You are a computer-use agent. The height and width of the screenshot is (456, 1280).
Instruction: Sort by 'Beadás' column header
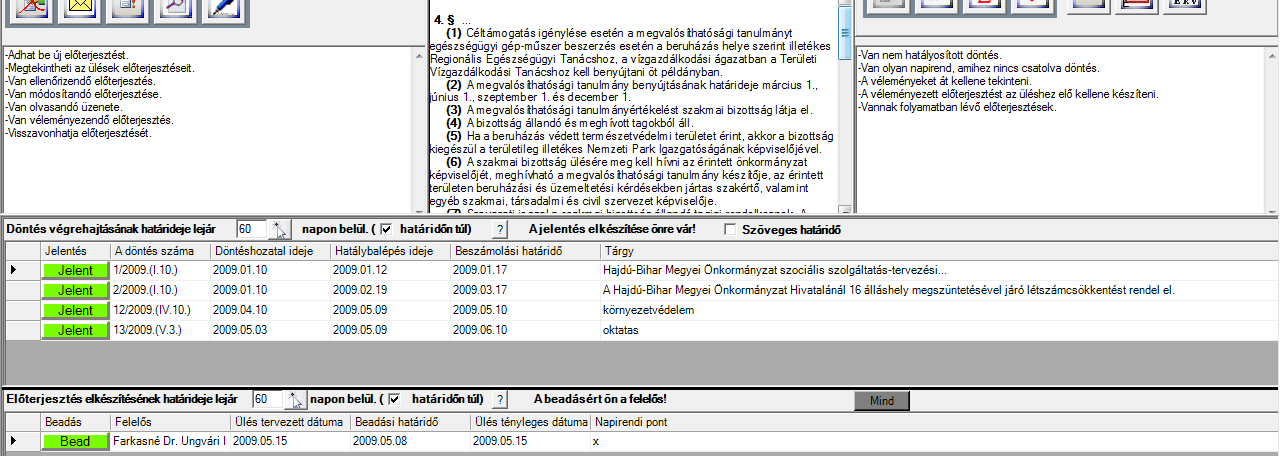coord(75,421)
